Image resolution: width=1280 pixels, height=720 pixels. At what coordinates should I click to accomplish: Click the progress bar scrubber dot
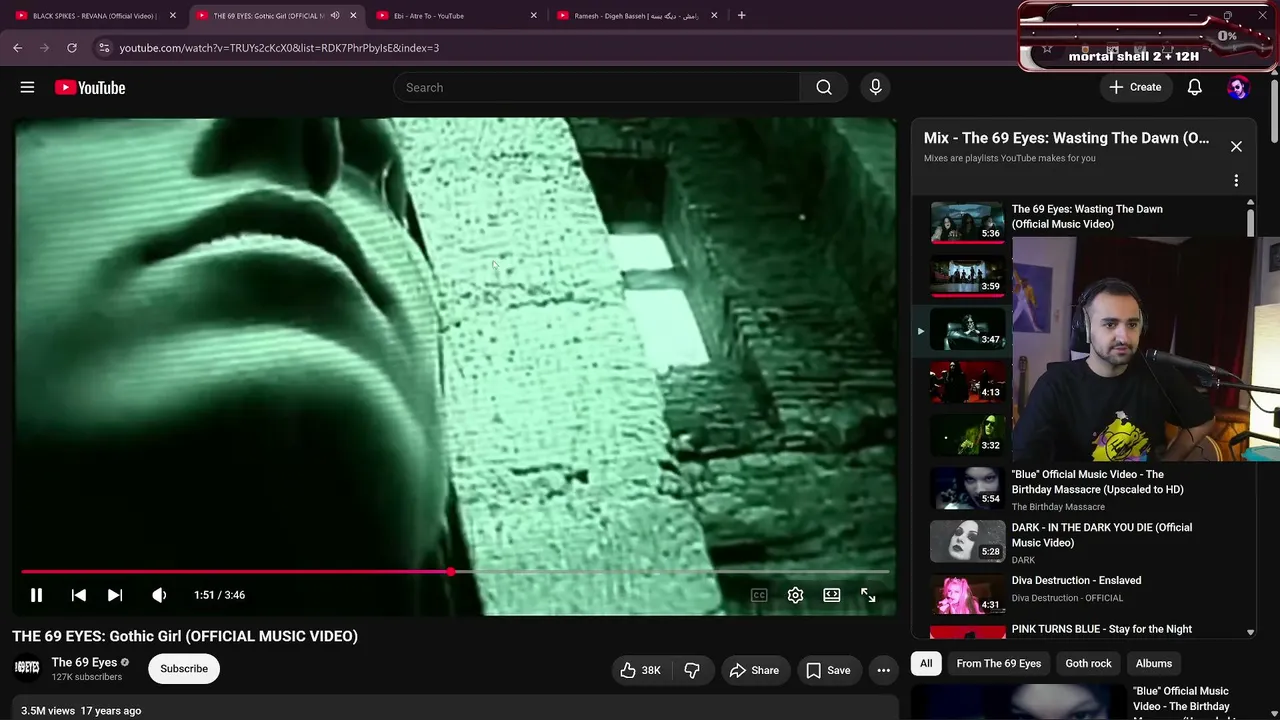click(451, 572)
